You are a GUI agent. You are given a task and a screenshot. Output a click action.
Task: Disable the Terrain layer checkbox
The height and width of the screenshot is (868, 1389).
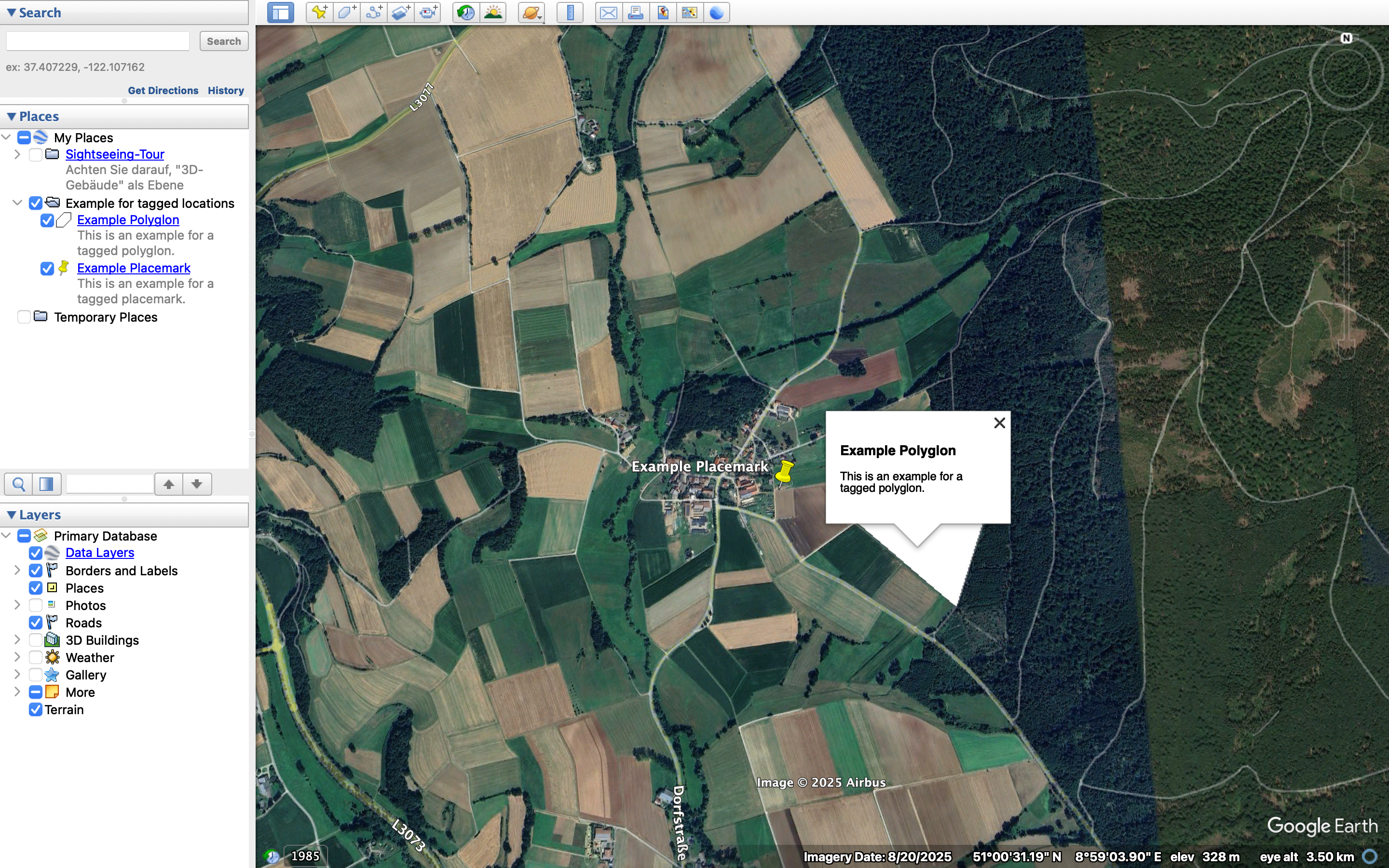[x=36, y=709]
